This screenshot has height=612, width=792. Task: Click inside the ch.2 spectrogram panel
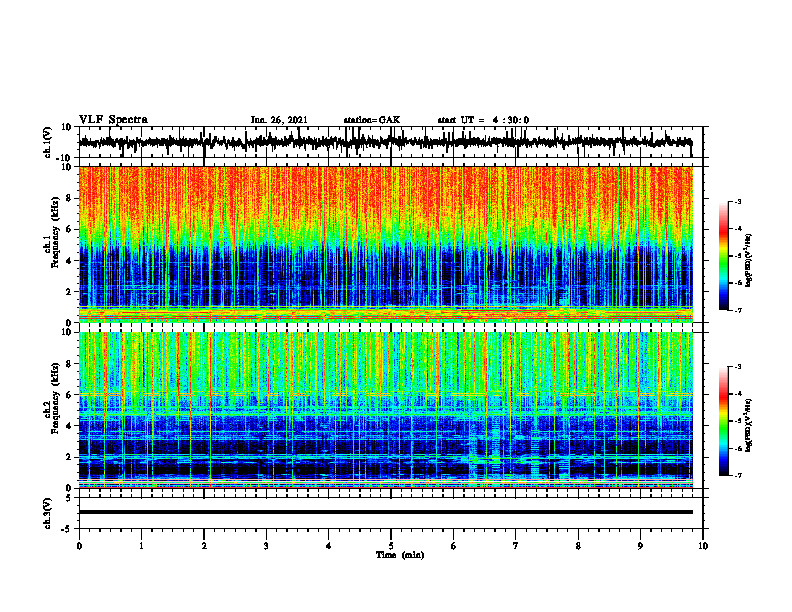[386, 410]
